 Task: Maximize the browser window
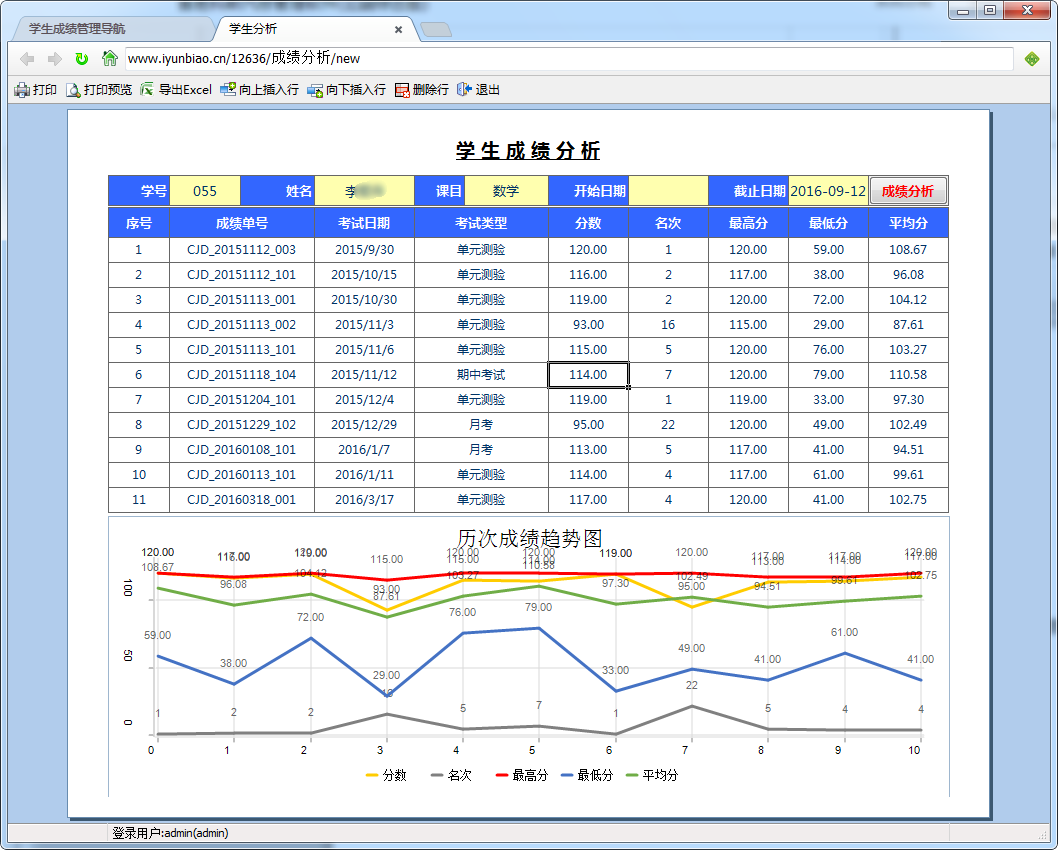tap(990, 10)
